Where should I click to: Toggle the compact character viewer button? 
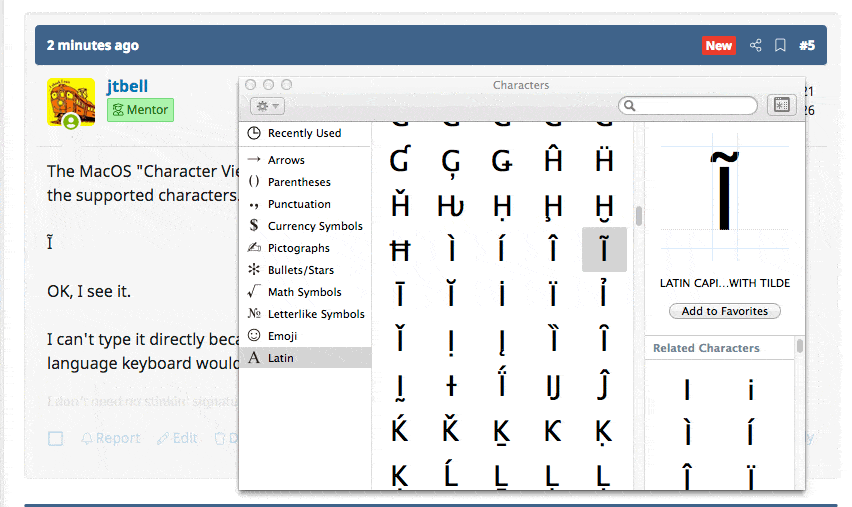point(781,105)
